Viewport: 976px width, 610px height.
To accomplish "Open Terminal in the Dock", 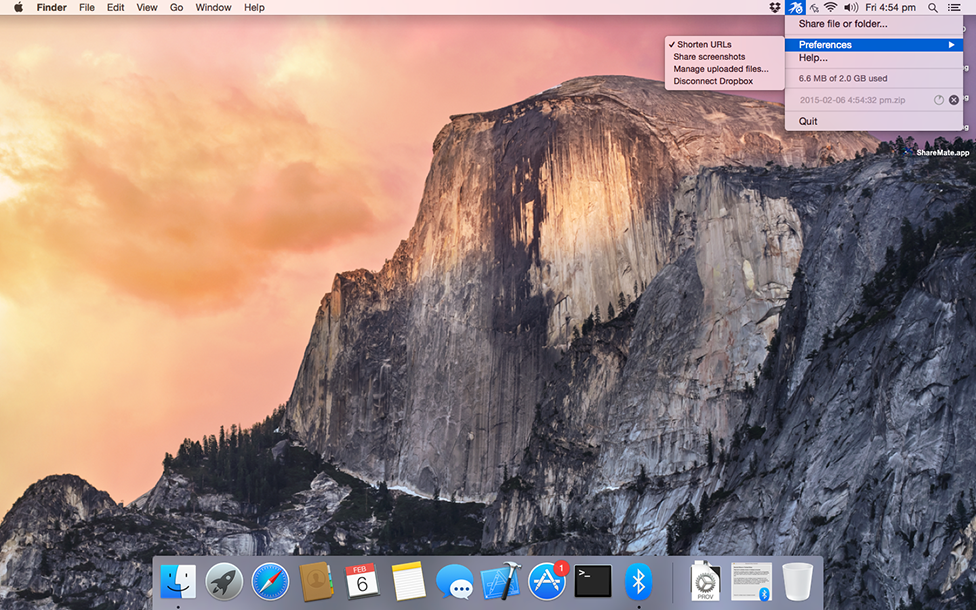I will (593, 581).
